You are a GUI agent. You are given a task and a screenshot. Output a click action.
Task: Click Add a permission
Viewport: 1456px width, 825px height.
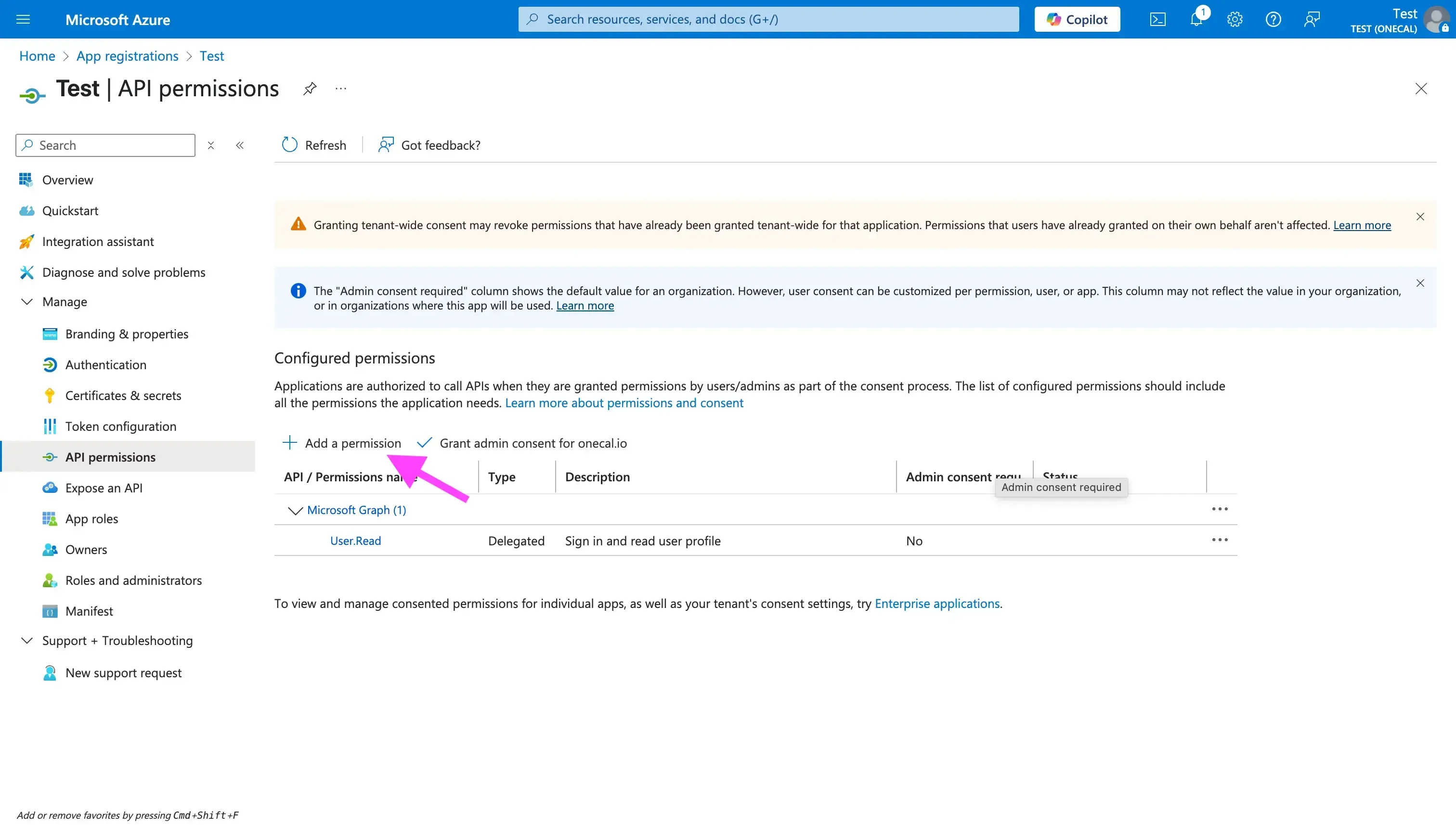342,442
